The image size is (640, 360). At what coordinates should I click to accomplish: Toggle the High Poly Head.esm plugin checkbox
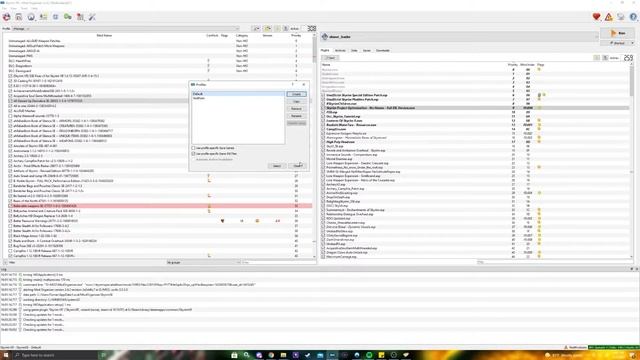tap(323, 142)
